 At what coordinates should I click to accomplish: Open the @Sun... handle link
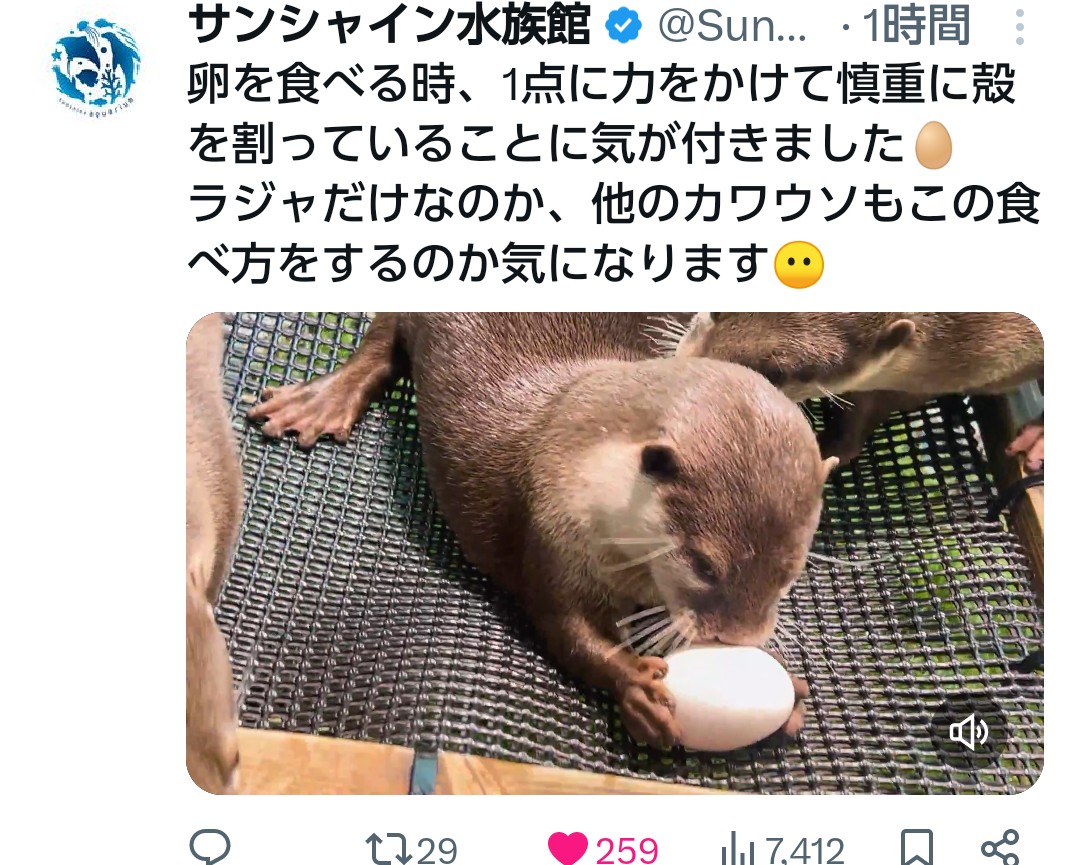(x=732, y=26)
